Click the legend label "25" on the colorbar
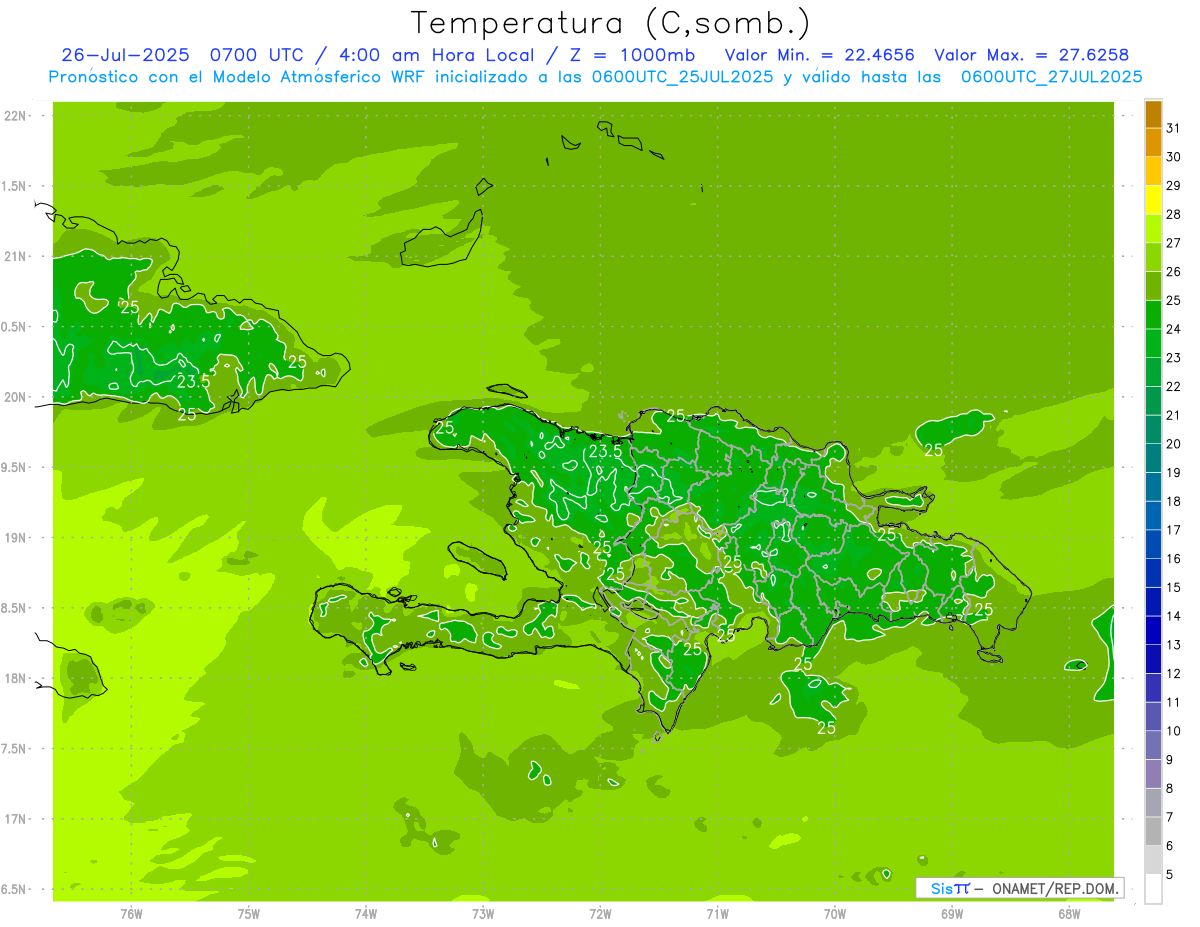1200x927 pixels. point(1174,300)
